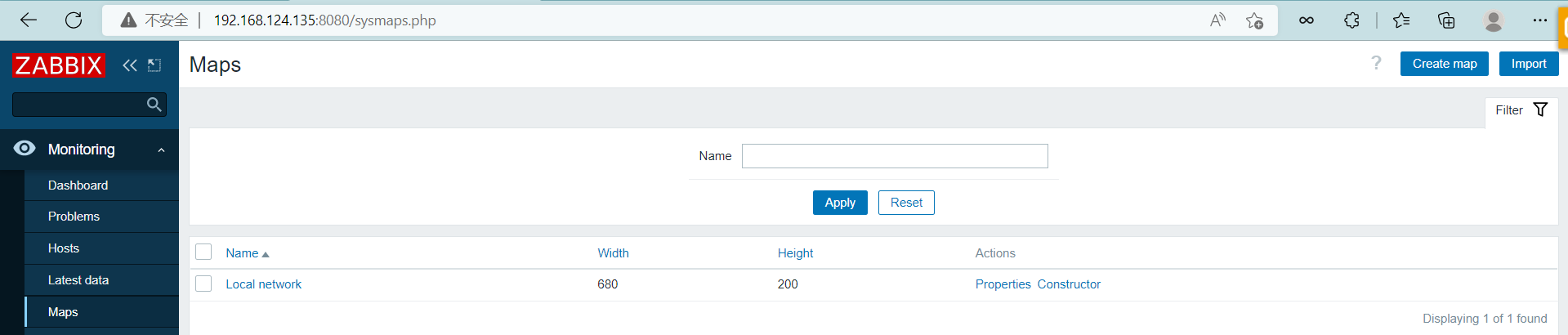Click the Name filter input field
Image resolution: width=1568 pixels, height=335 pixels.
[894, 156]
